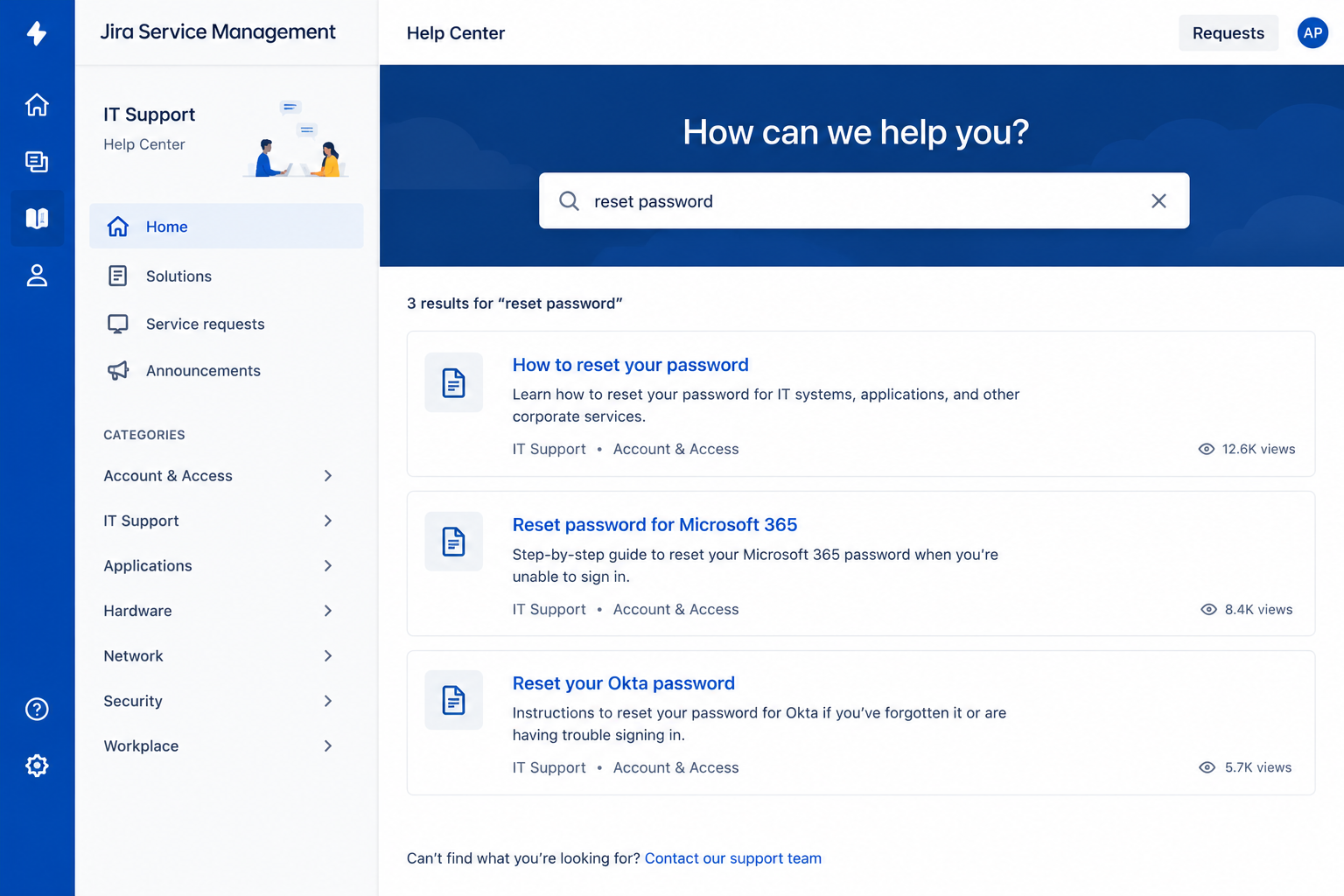Image resolution: width=1344 pixels, height=896 pixels.
Task: Expand Account & Access category chevron
Action: (328, 476)
